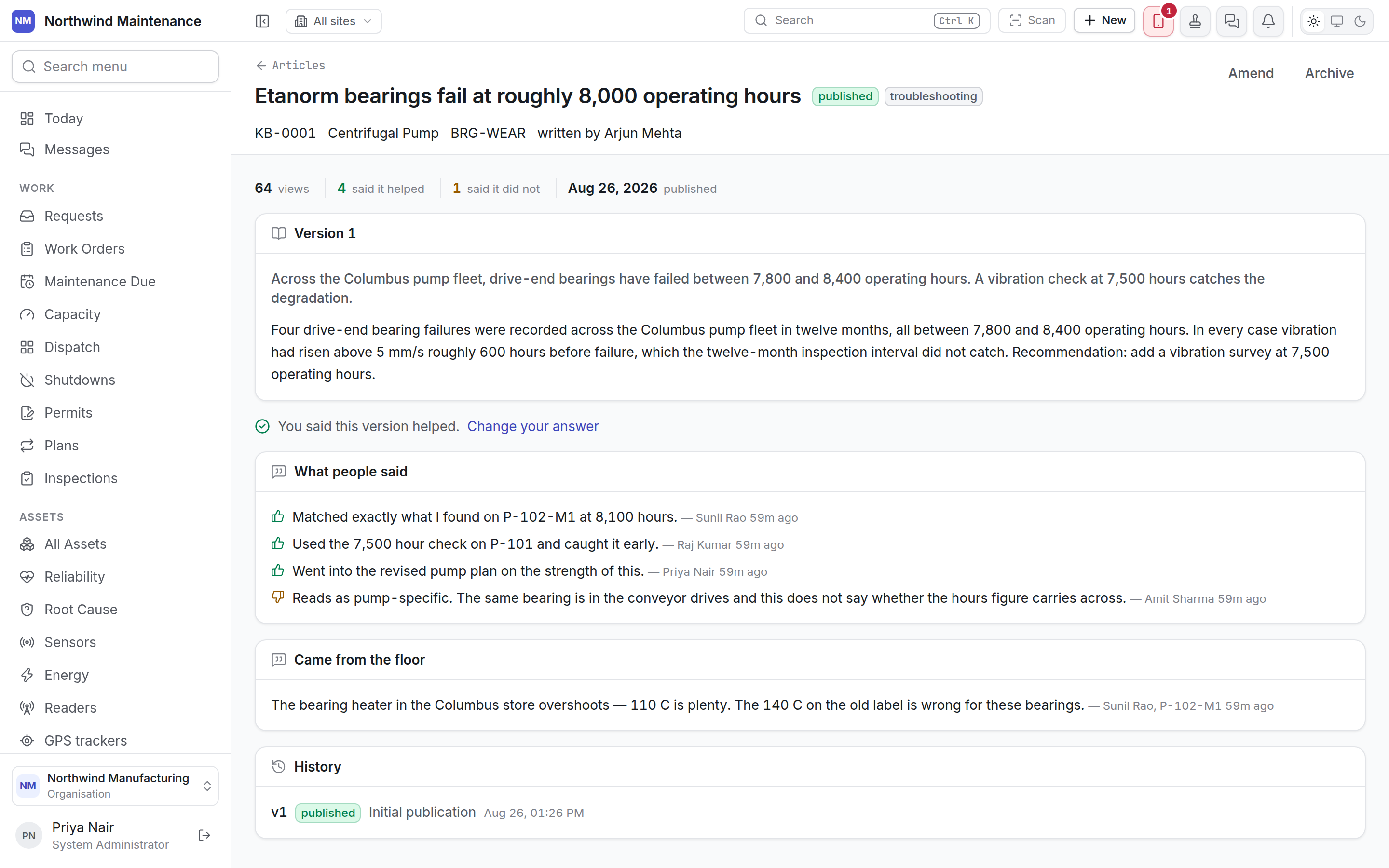Switch to system theme monitor icon
Viewport: 1389px width, 868px height.
point(1337,21)
